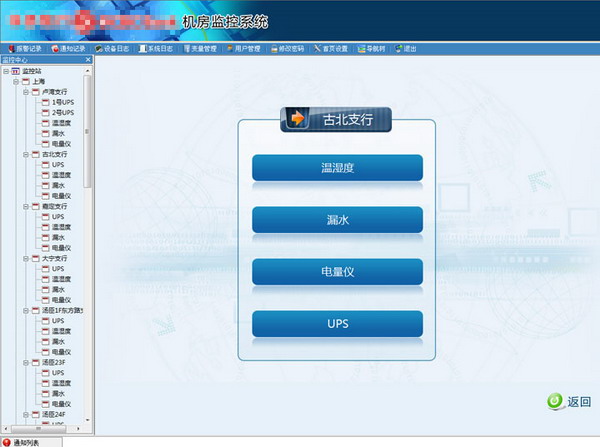
Task: Open 通知记录 notification records in toolbar
Action: (x=68, y=48)
